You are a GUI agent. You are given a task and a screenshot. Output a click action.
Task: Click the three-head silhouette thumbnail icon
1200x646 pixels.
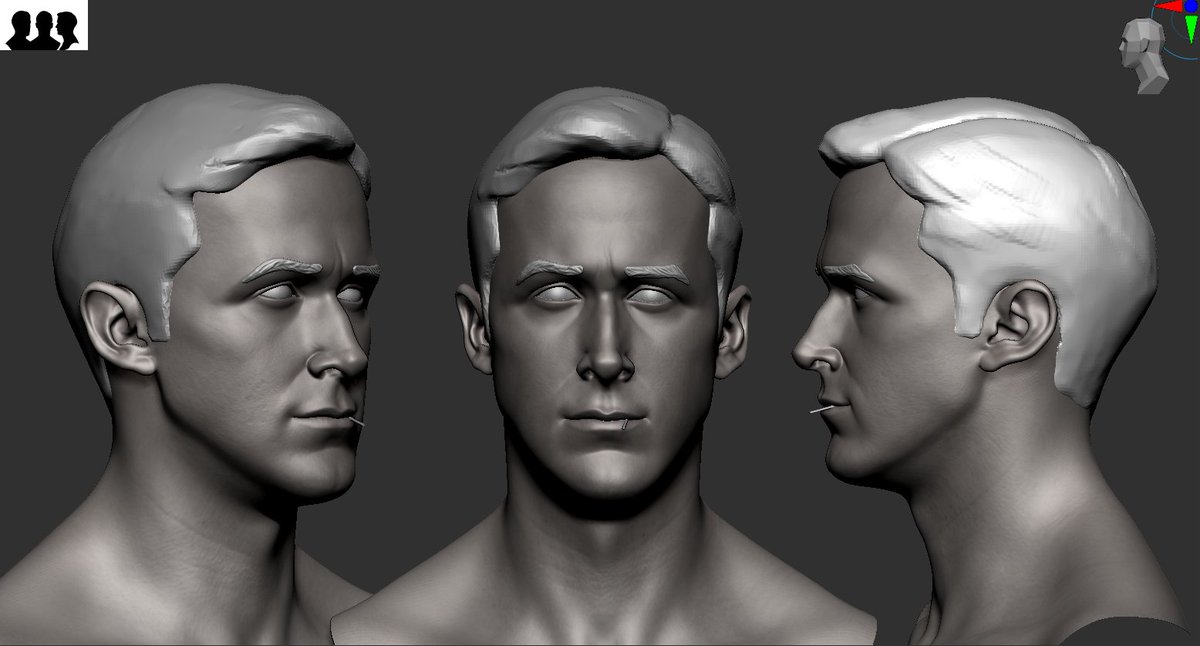click(44, 25)
